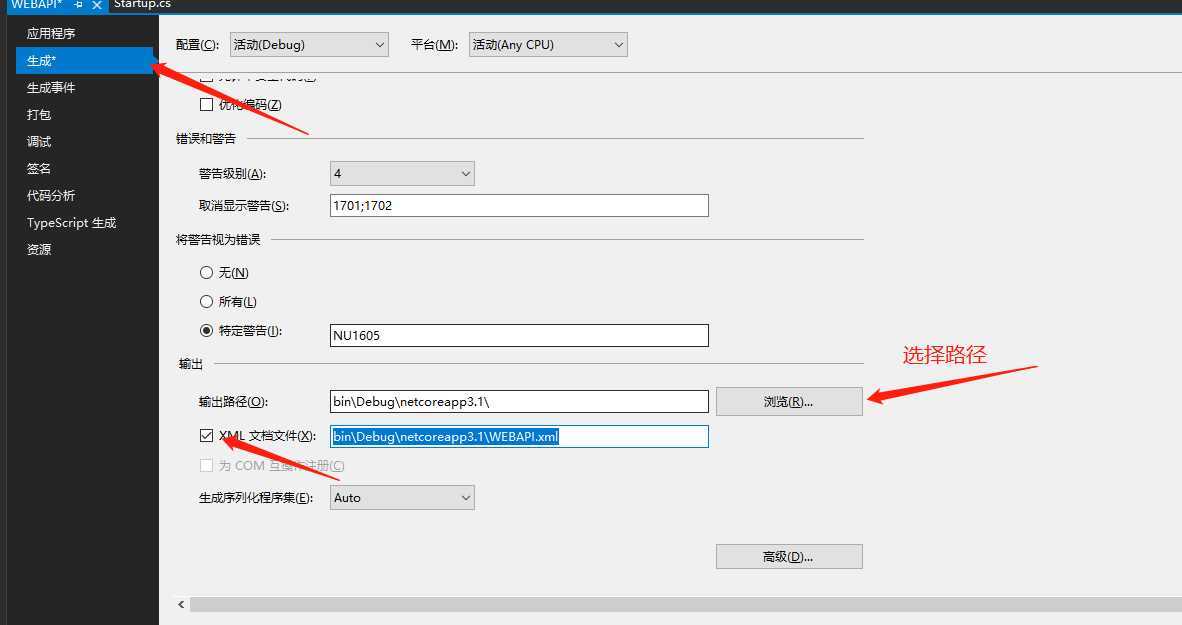Viewport: 1182px width, 625px height.
Task: Open the 生成序列化程序集 dropdown Auto
Action: tap(403, 498)
